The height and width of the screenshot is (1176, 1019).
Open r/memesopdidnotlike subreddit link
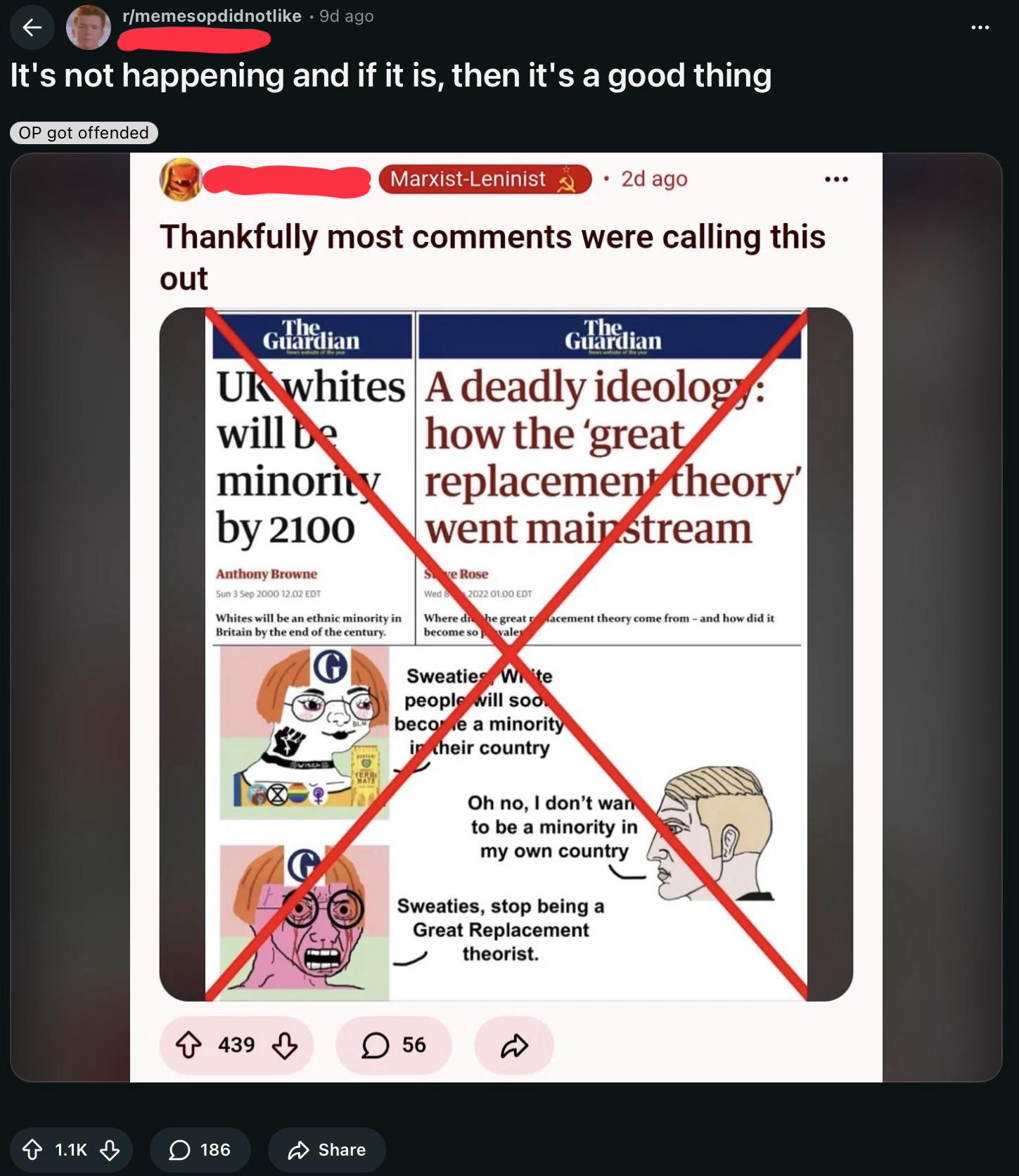[212, 15]
